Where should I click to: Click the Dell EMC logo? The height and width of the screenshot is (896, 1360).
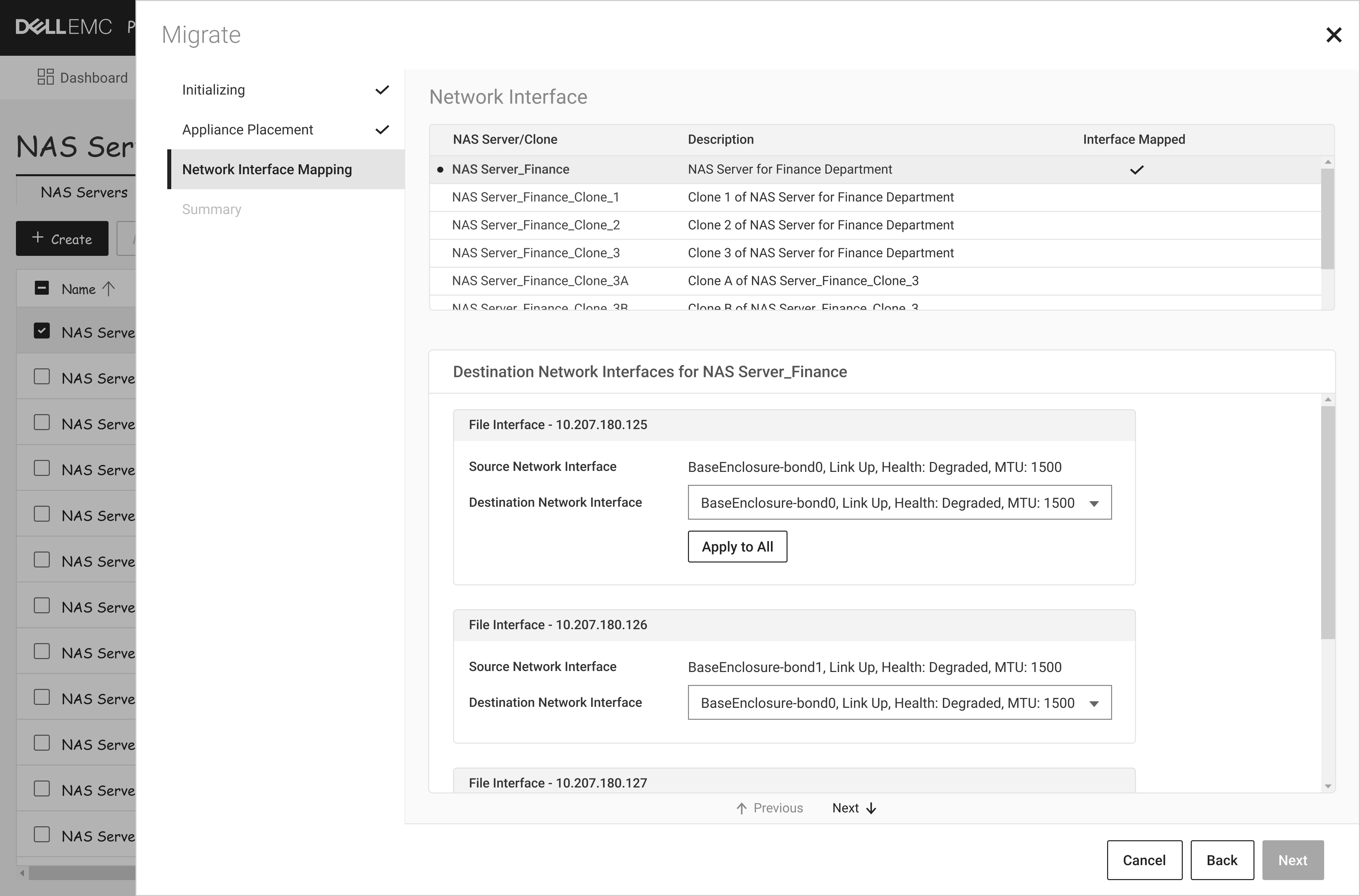pyautogui.click(x=63, y=27)
